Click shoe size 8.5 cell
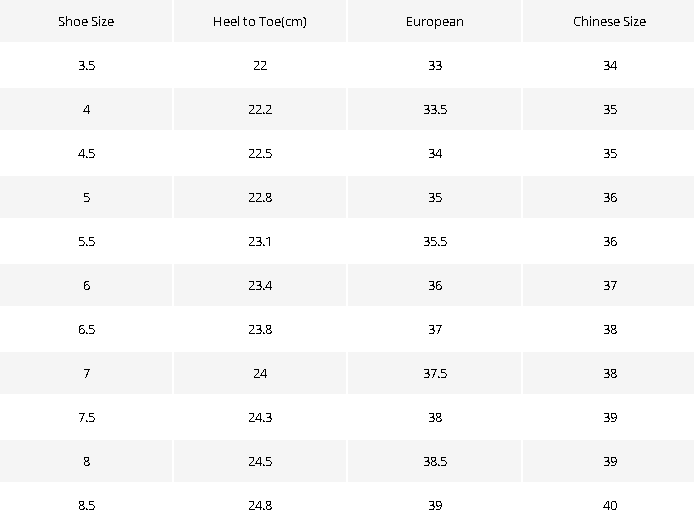Screen dimensions: 694x529 (86, 505)
